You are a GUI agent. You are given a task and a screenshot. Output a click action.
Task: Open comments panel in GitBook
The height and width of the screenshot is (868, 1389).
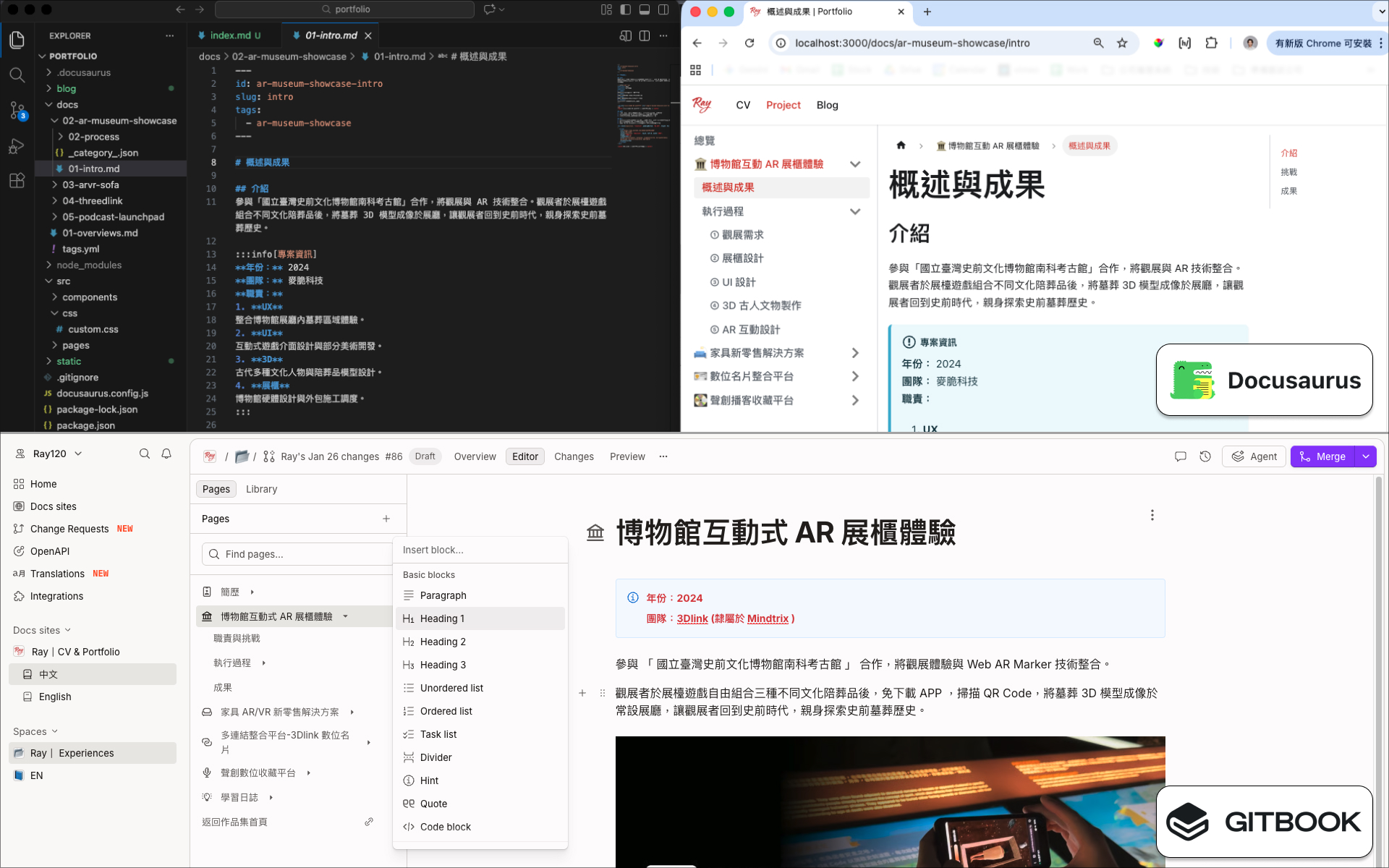tap(1181, 456)
